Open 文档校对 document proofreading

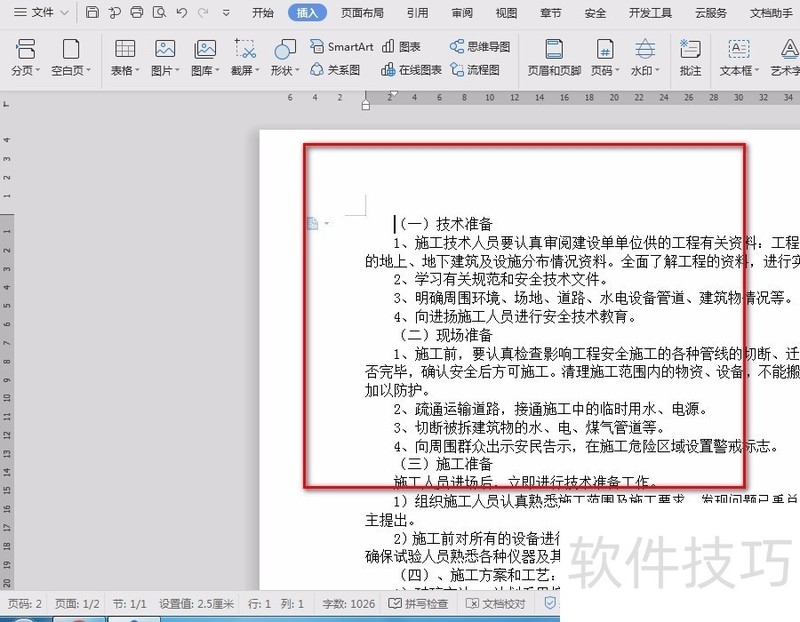click(x=495, y=604)
